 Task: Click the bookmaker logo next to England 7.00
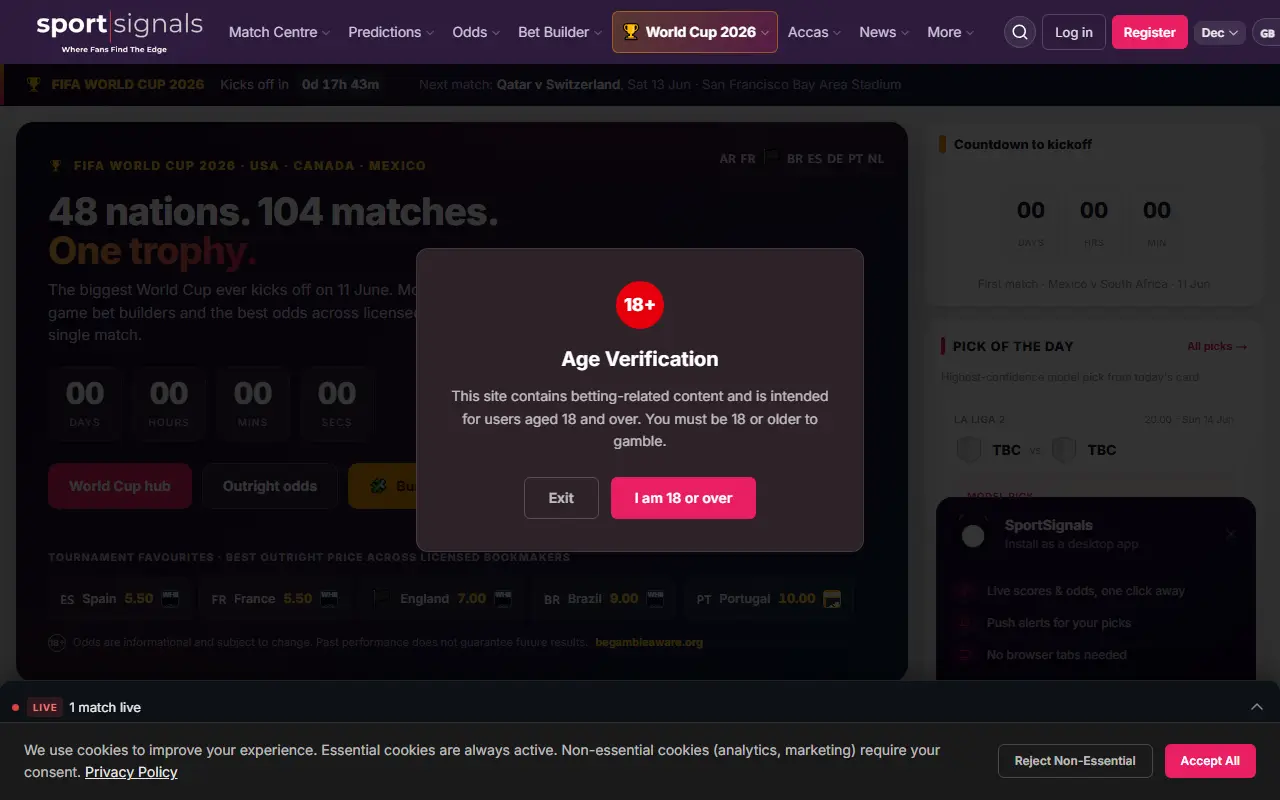pos(502,599)
